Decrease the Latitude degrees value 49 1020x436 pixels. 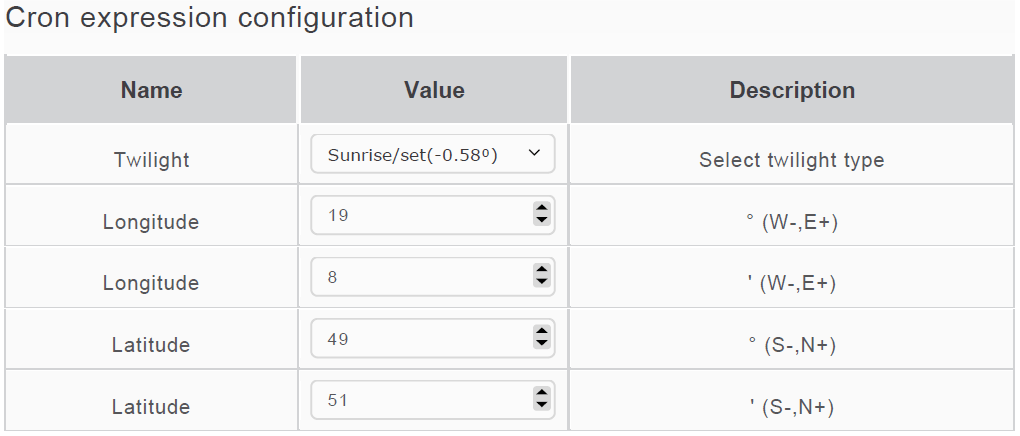tap(542, 344)
